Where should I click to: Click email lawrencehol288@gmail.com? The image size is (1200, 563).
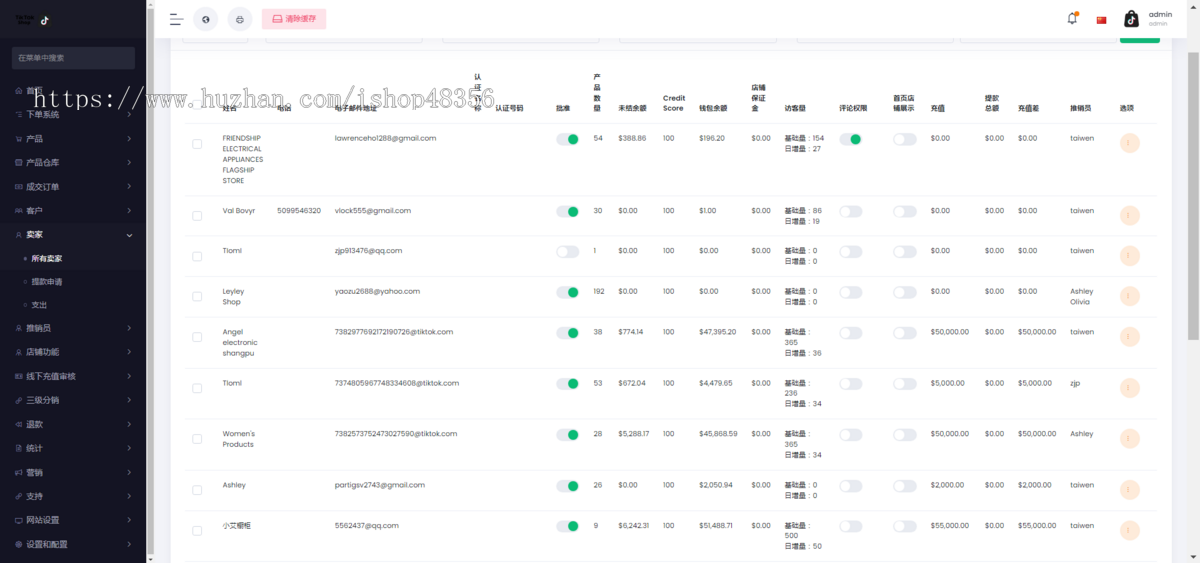[385, 138]
